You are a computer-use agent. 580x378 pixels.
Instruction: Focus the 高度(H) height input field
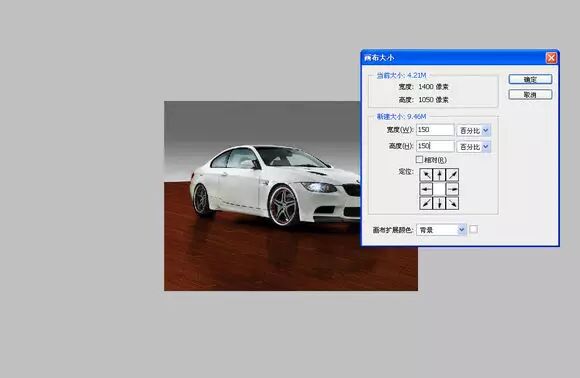click(435, 146)
